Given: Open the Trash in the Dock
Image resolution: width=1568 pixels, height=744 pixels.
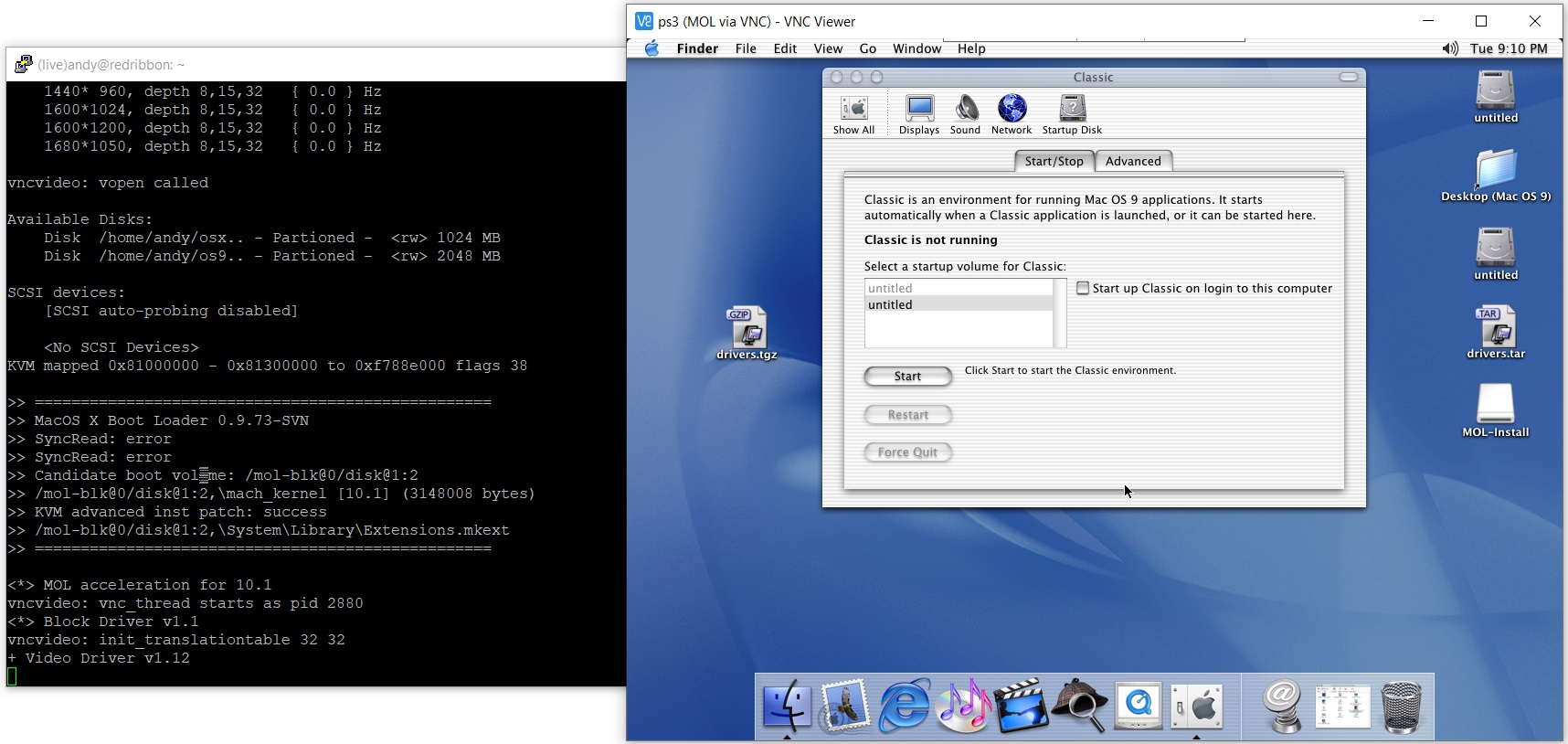Looking at the screenshot, I should tap(1402, 706).
